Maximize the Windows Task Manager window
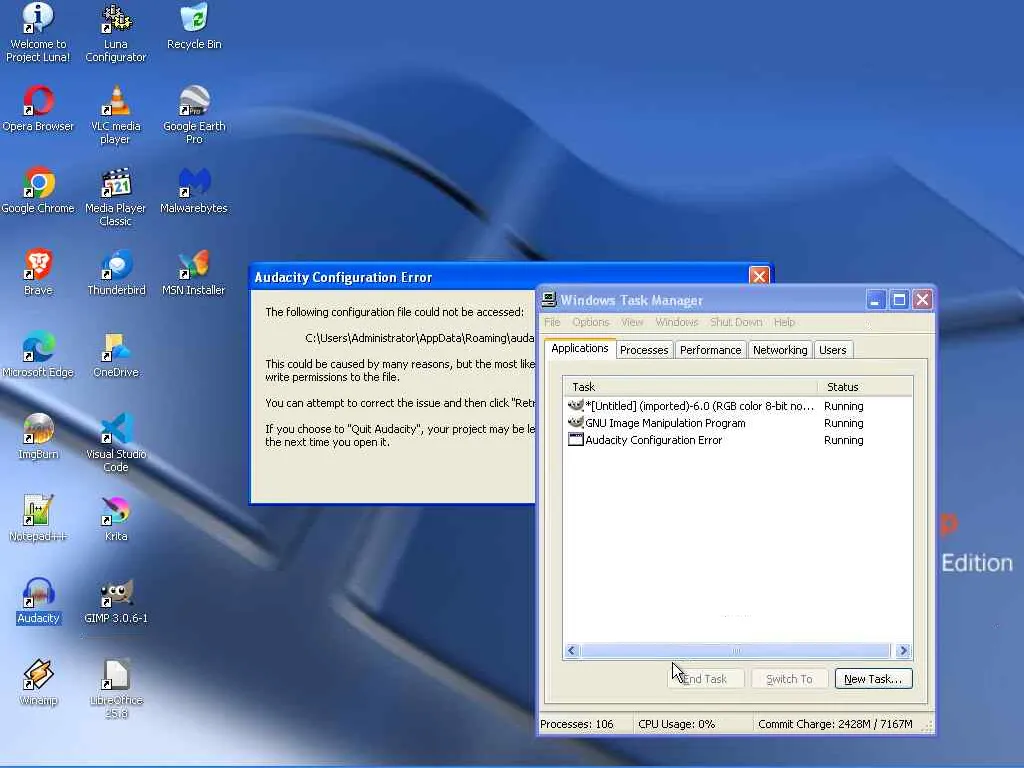Viewport: 1024px width, 768px height. click(x=899, y=300)
